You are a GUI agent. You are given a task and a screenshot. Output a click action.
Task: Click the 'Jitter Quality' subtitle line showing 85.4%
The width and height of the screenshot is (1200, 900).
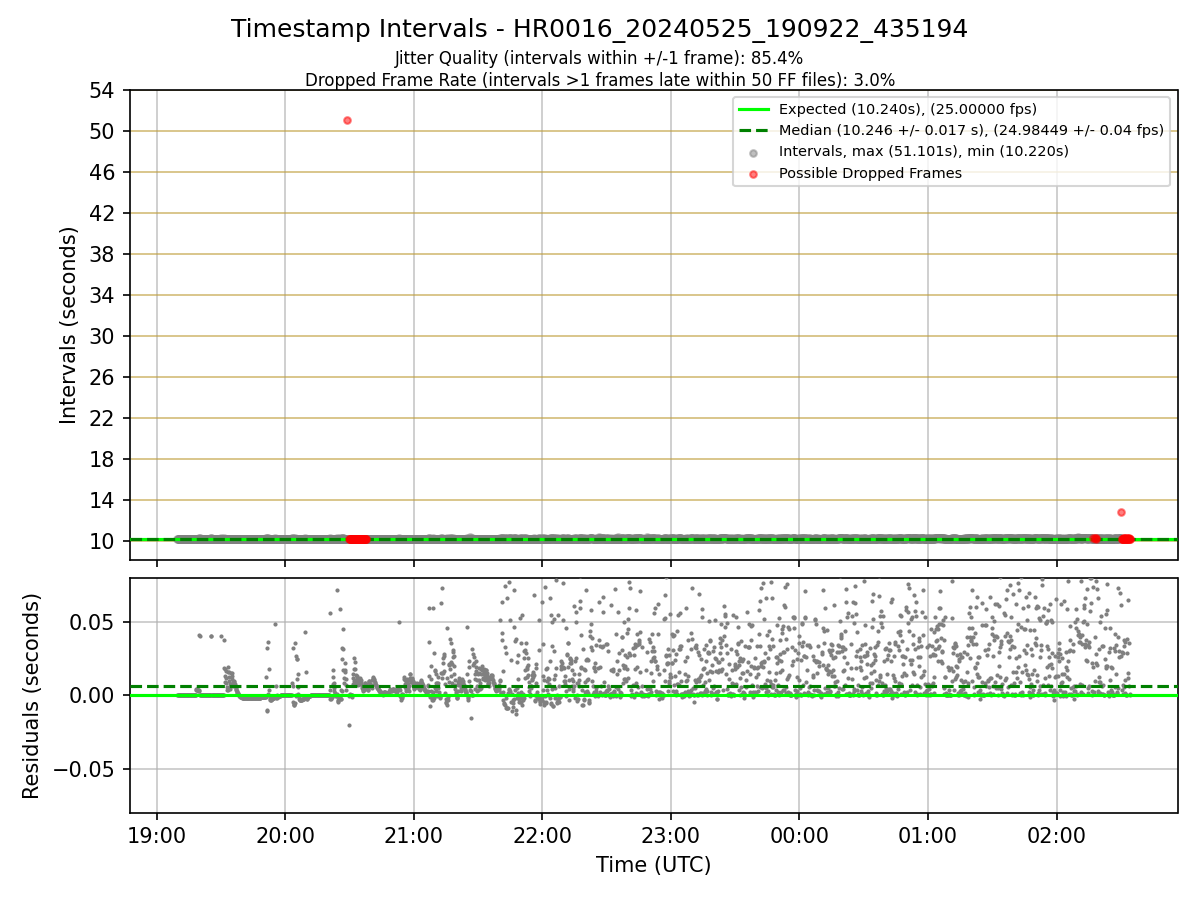coord(599,58)
